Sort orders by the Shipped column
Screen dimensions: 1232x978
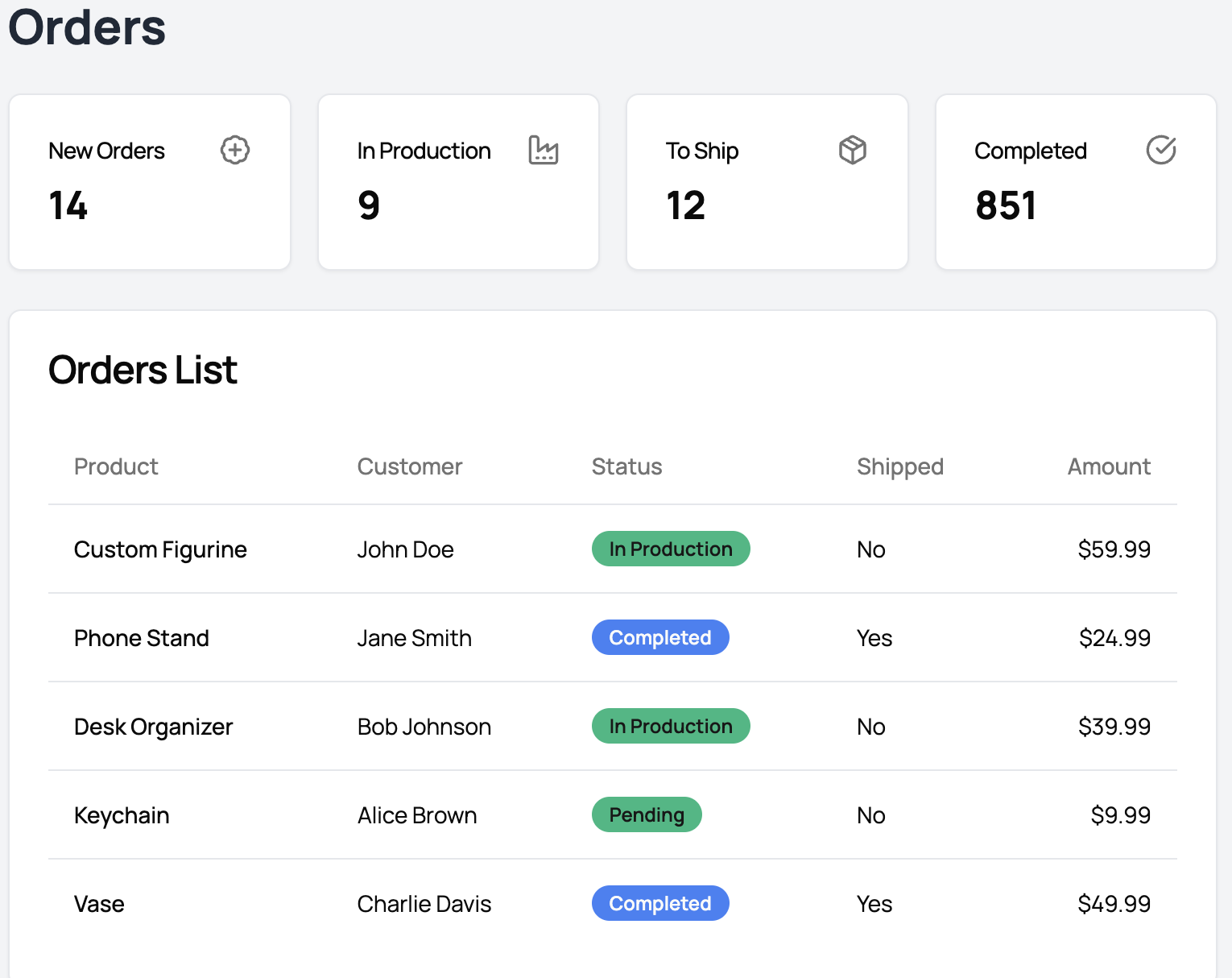click(900, 466)
